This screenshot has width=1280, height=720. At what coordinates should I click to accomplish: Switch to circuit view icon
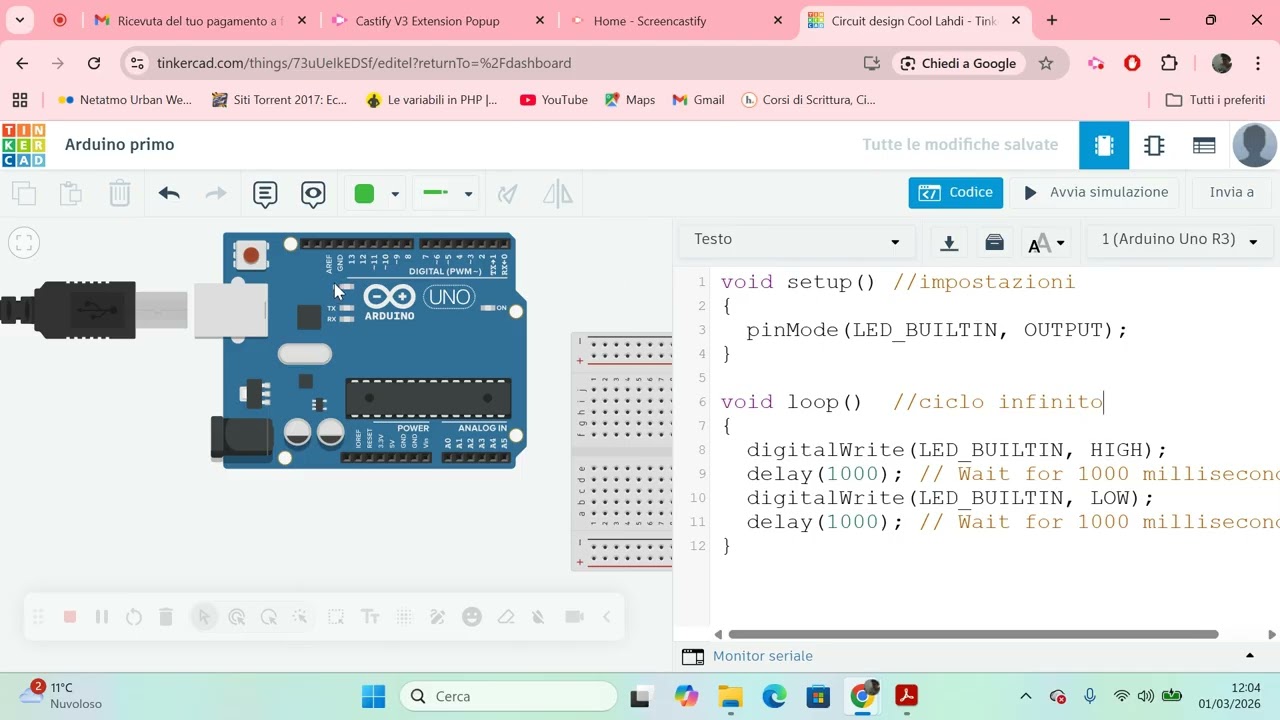[x=1104, y=146]
